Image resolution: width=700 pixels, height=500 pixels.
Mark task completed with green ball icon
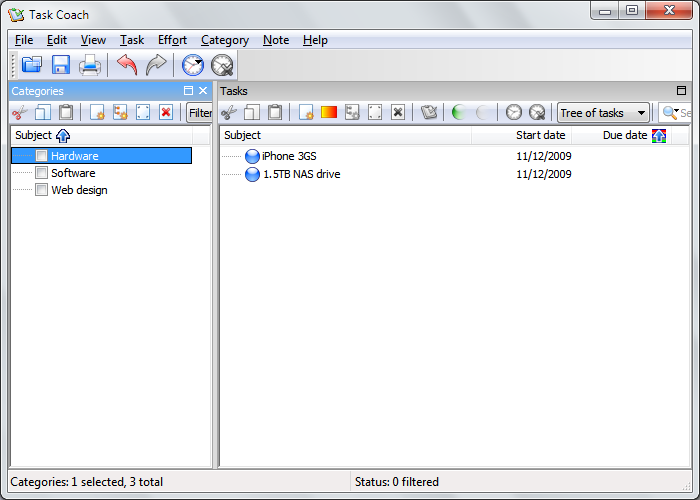[459, 112]
